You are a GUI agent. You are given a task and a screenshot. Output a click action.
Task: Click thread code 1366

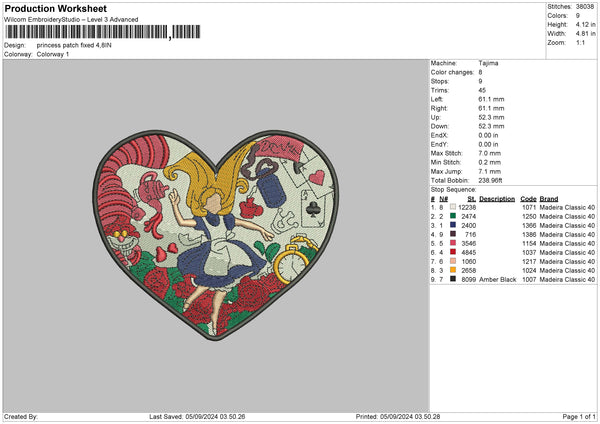point(529,225)
